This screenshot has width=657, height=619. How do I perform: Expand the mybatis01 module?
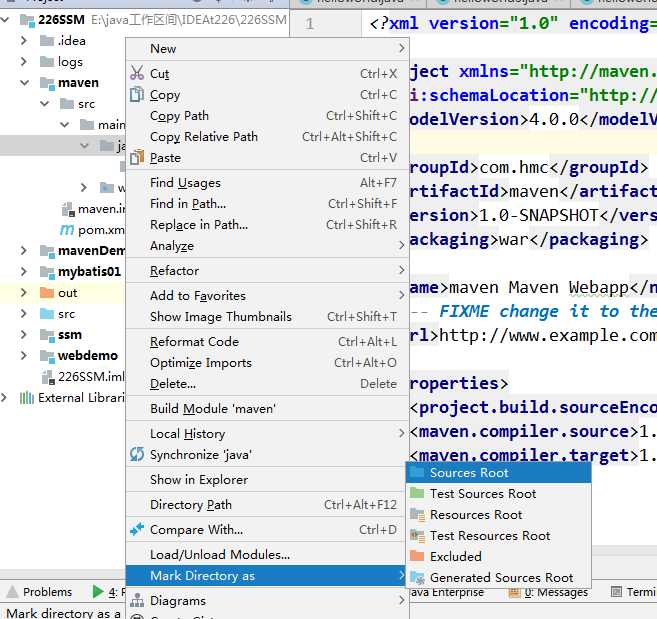tap(24, 272)
